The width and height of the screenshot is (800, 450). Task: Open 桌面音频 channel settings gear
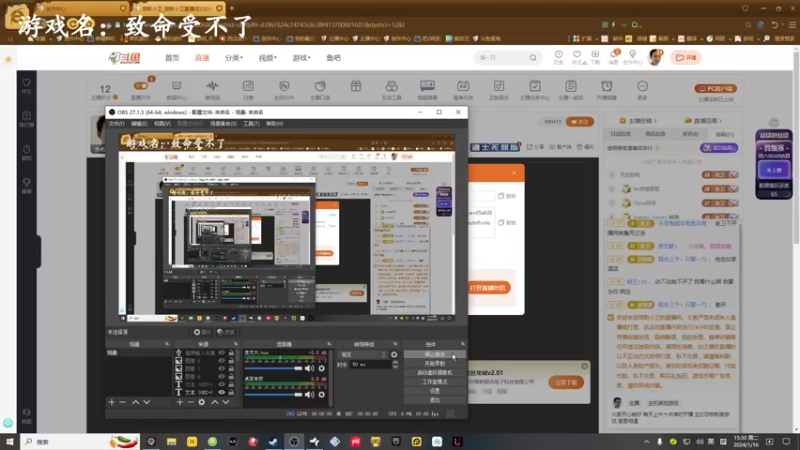[321, 394]
